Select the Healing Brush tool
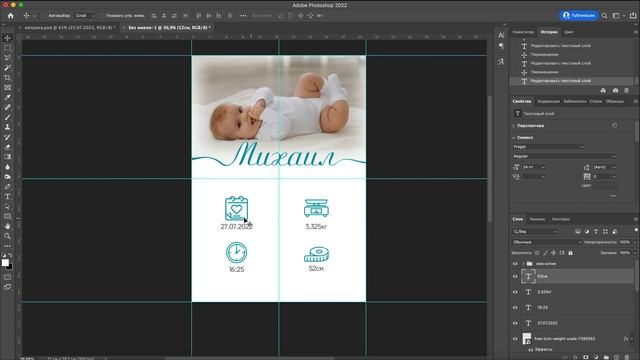 coord(7,107)
